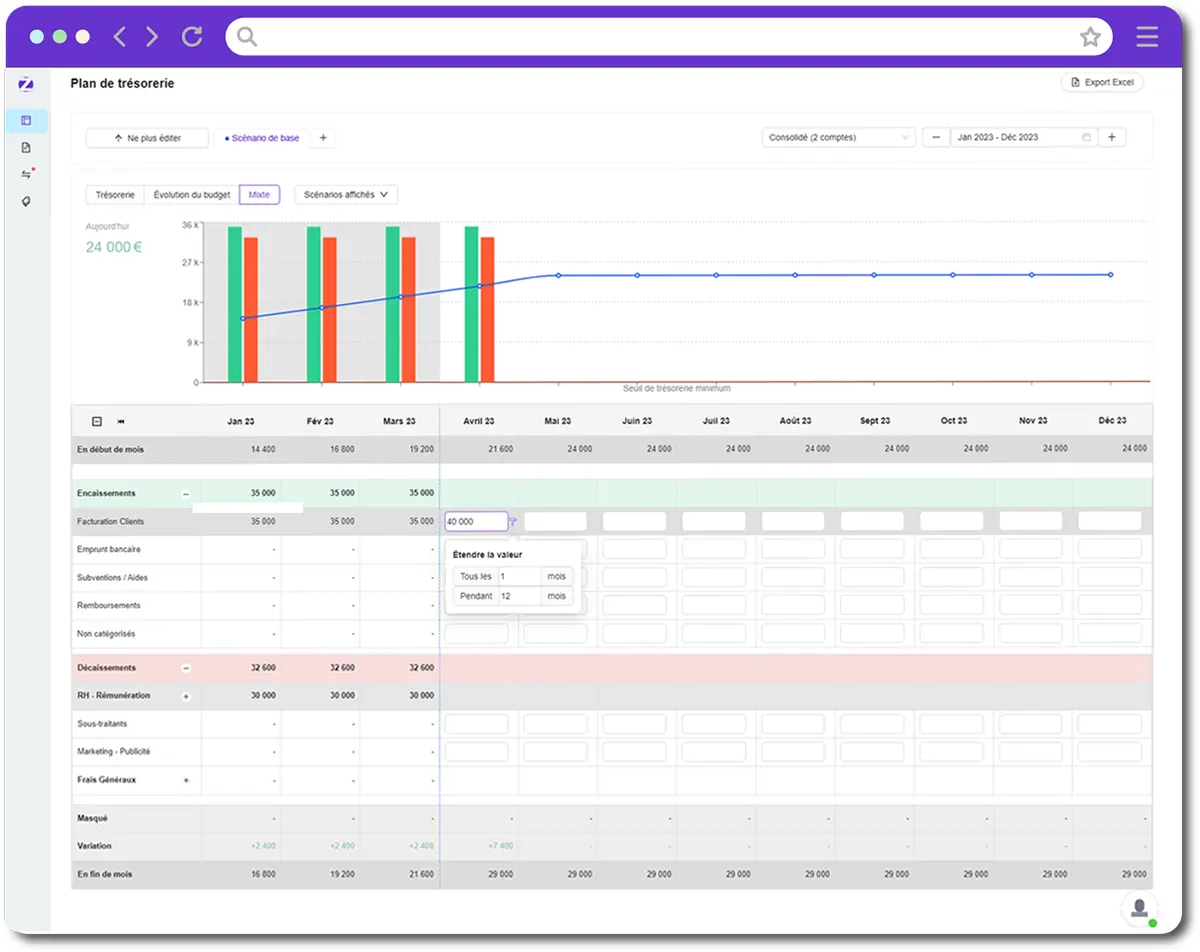Collapse the Encaissements row group
Screen dimensions: 1200x952
(185, 494)
